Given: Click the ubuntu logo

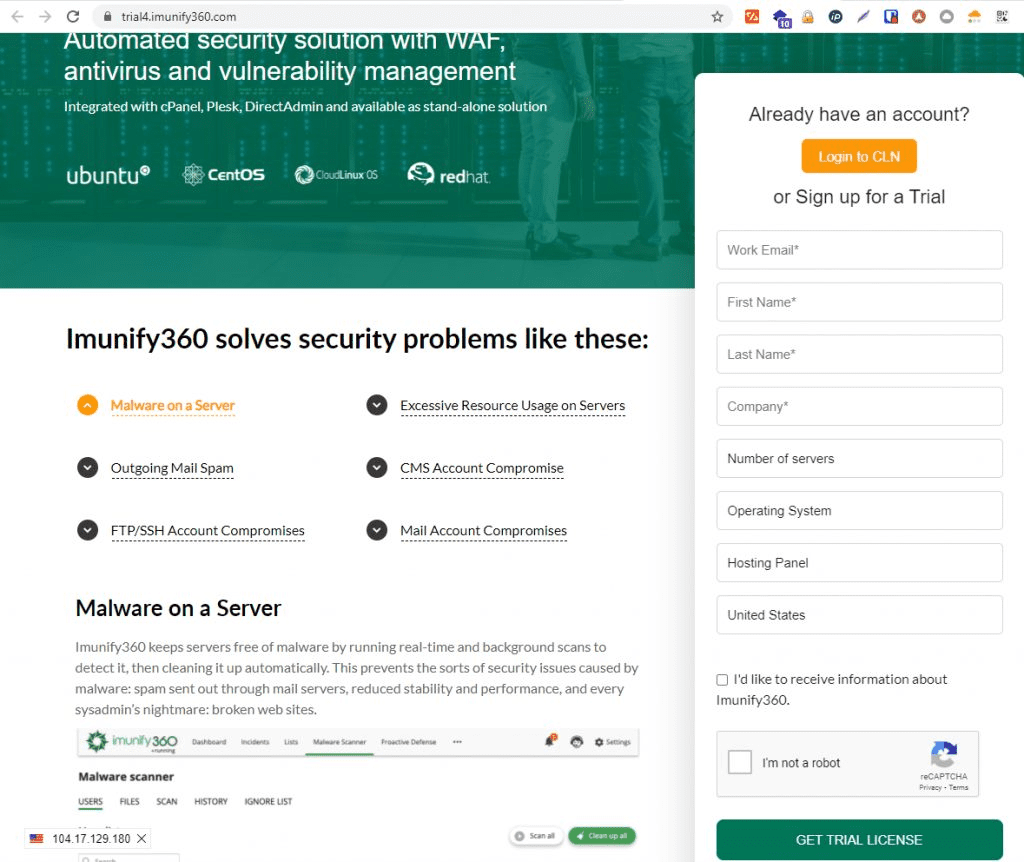Looking at the screenshot, I should [x=108, y=175].
